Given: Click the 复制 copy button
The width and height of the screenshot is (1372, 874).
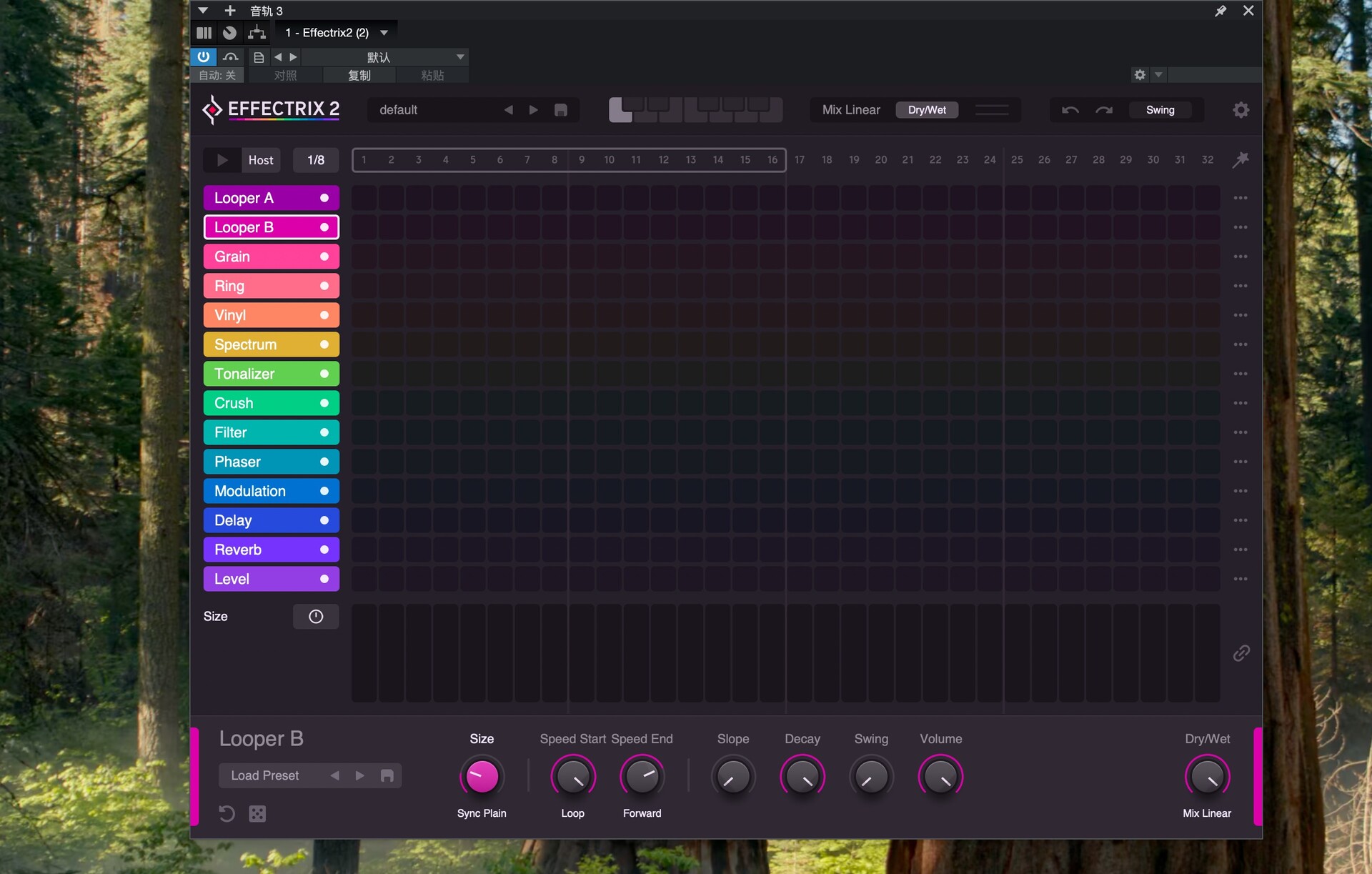Looking at the screenshot, I should click(359, 75).
